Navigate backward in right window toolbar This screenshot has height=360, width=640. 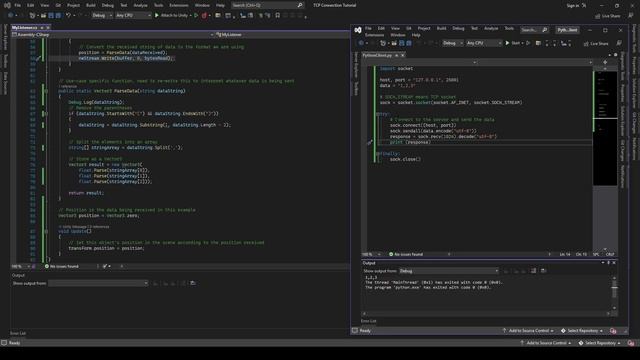[361, 43]
